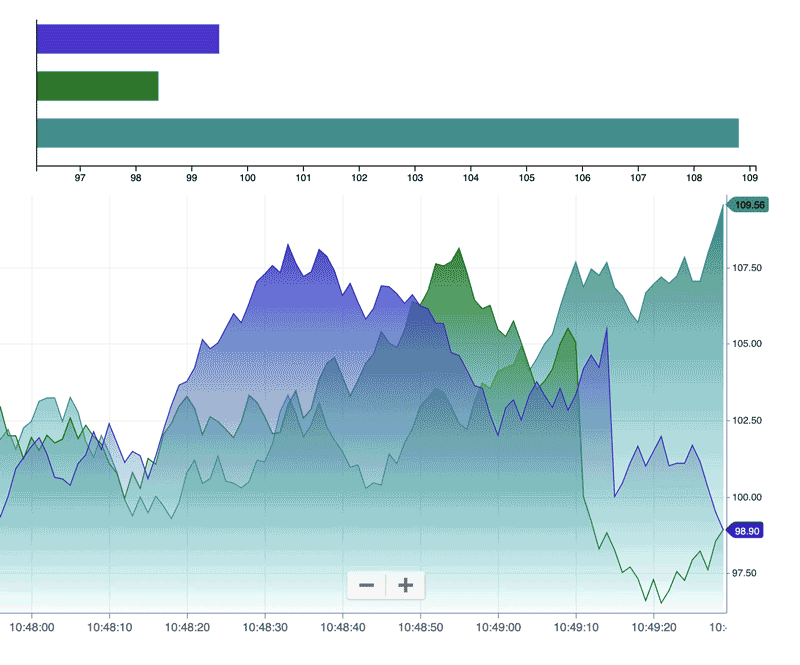
Task: Select the dark green bar in the bar chart
Action: (x=98, y=86)
